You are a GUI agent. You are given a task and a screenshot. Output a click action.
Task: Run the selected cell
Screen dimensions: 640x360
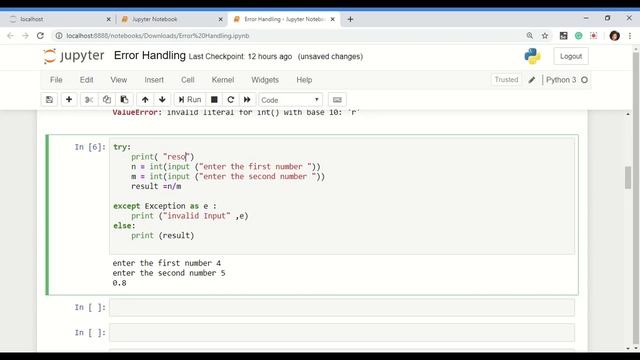[x=190, y=100]
